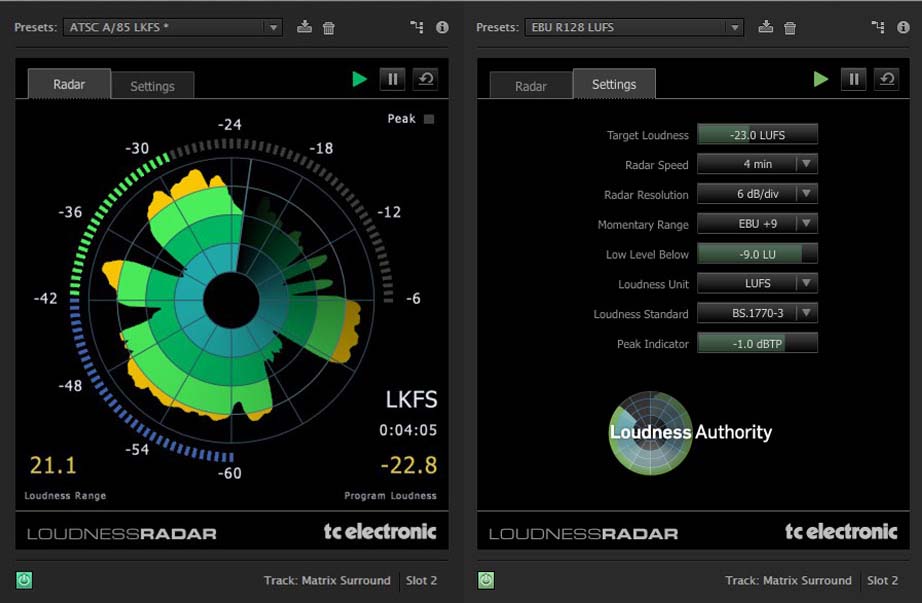
Task: Pause measurement in ATSC A/85 radar window
Action: point(393,79)
